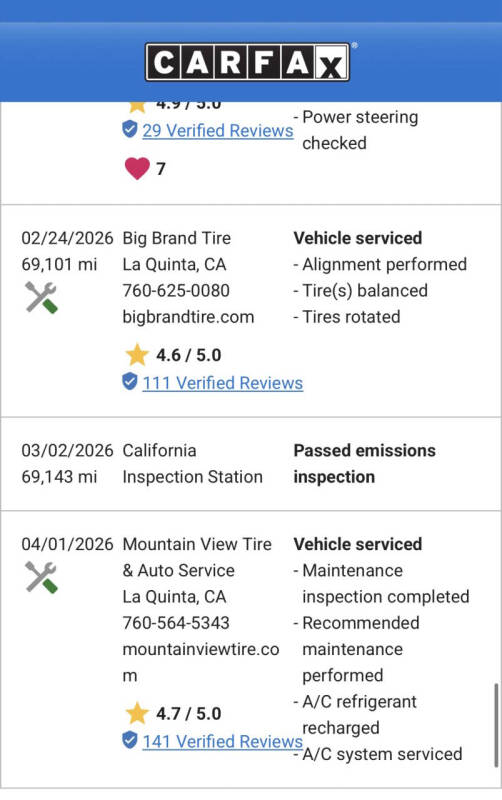Image resolution: width=502 pixels, height=800 pixels.
Task: Tap phone number 760-564-5343
Action: pos(176,623)
